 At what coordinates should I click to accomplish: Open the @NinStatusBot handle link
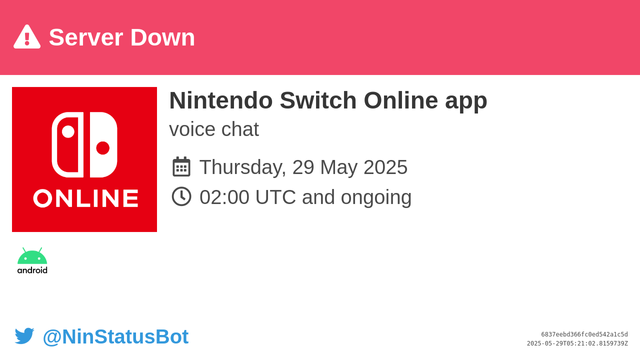tap(116, 337)
